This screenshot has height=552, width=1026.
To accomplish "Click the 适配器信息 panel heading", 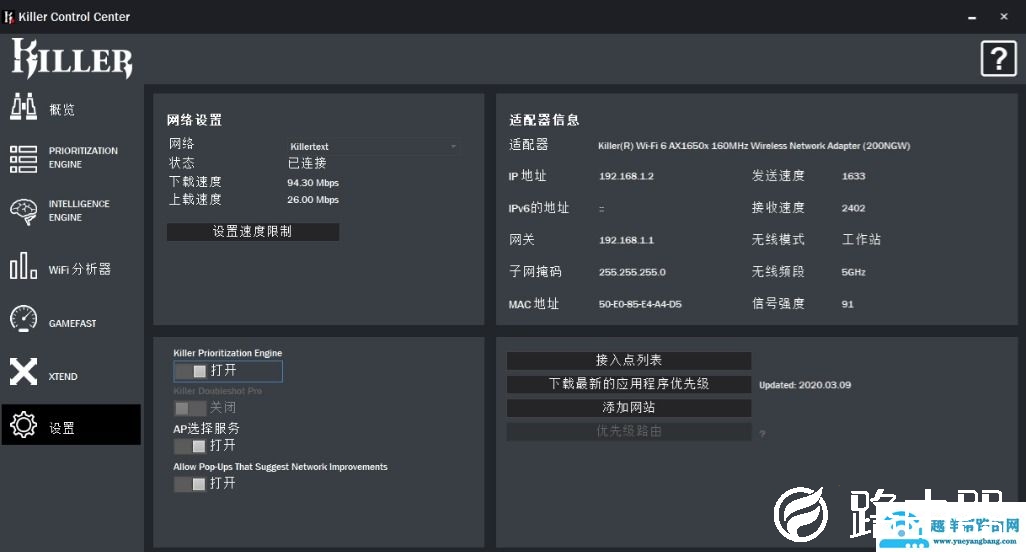I will pos(544,120).
